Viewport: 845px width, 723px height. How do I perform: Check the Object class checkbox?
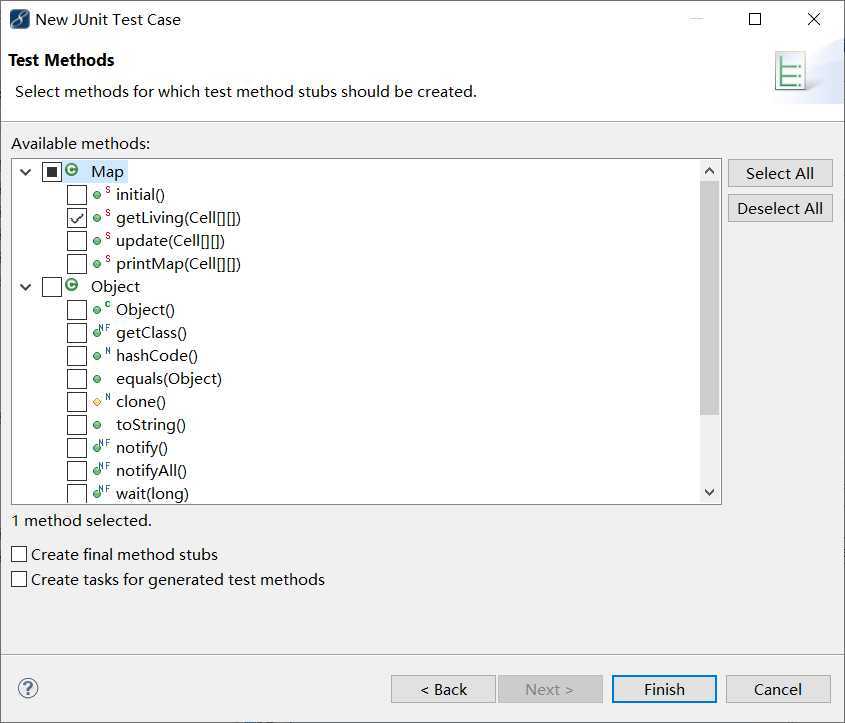pos(52,287)
